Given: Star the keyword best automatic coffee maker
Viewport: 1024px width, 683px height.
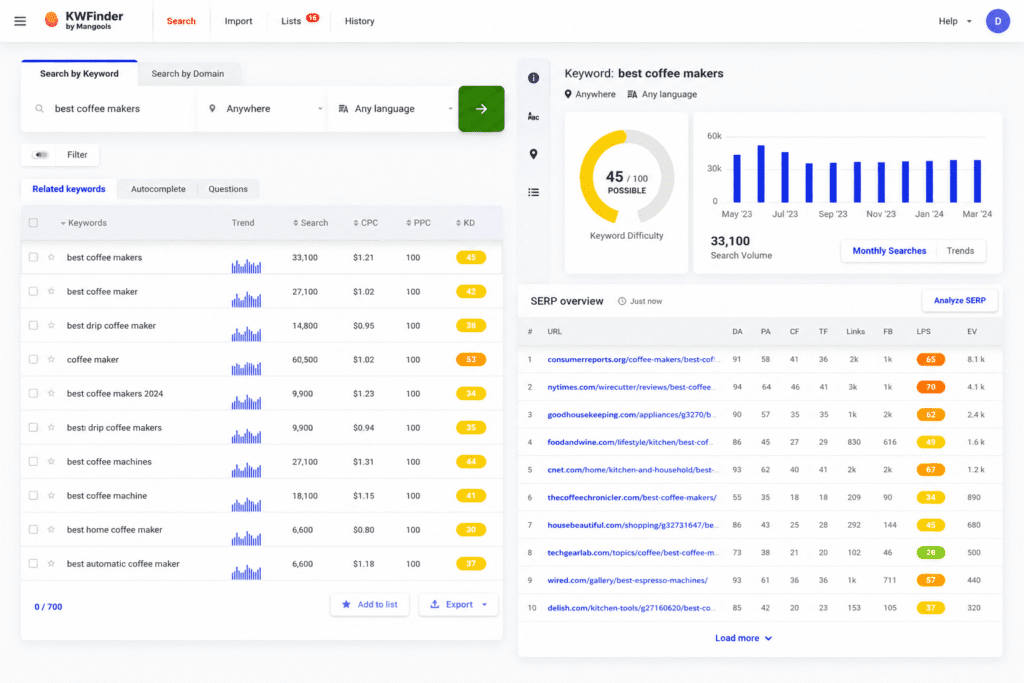Looking at the screenshot, I should [x=51, y=563].
